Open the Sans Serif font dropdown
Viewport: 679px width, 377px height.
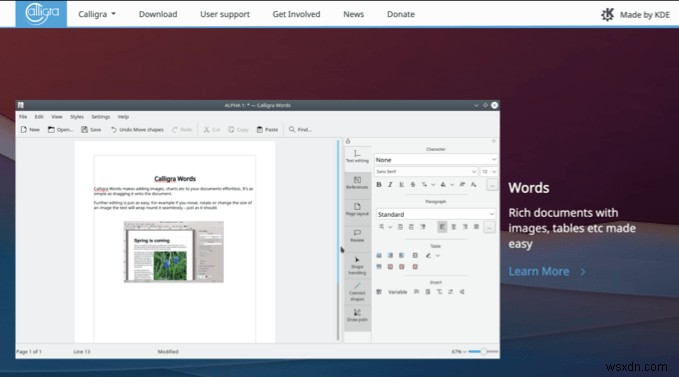click(x=426, y=171)
